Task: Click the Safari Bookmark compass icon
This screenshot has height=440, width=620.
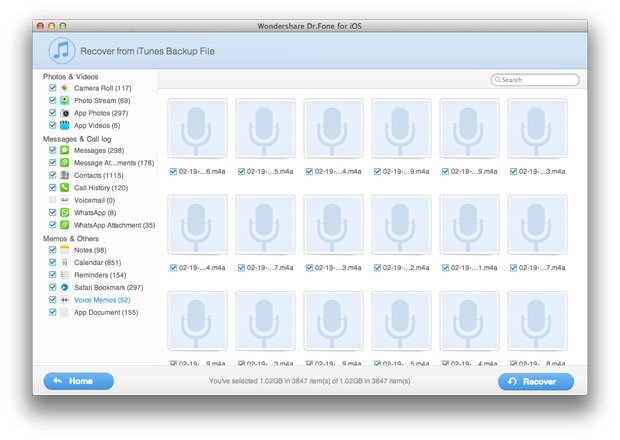Action: pos(64,287)
